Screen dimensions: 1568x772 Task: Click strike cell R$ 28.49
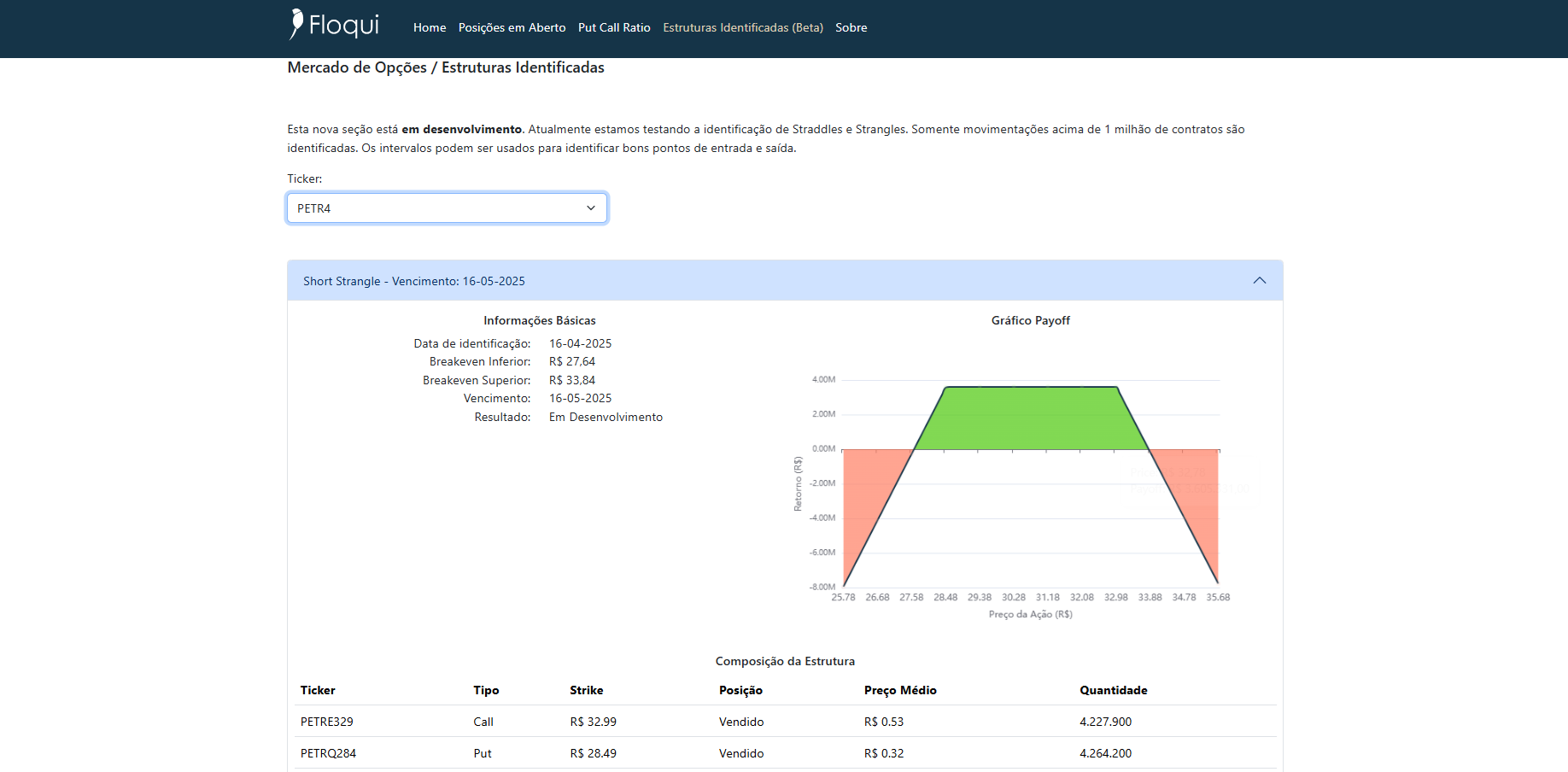pos(594,753)
